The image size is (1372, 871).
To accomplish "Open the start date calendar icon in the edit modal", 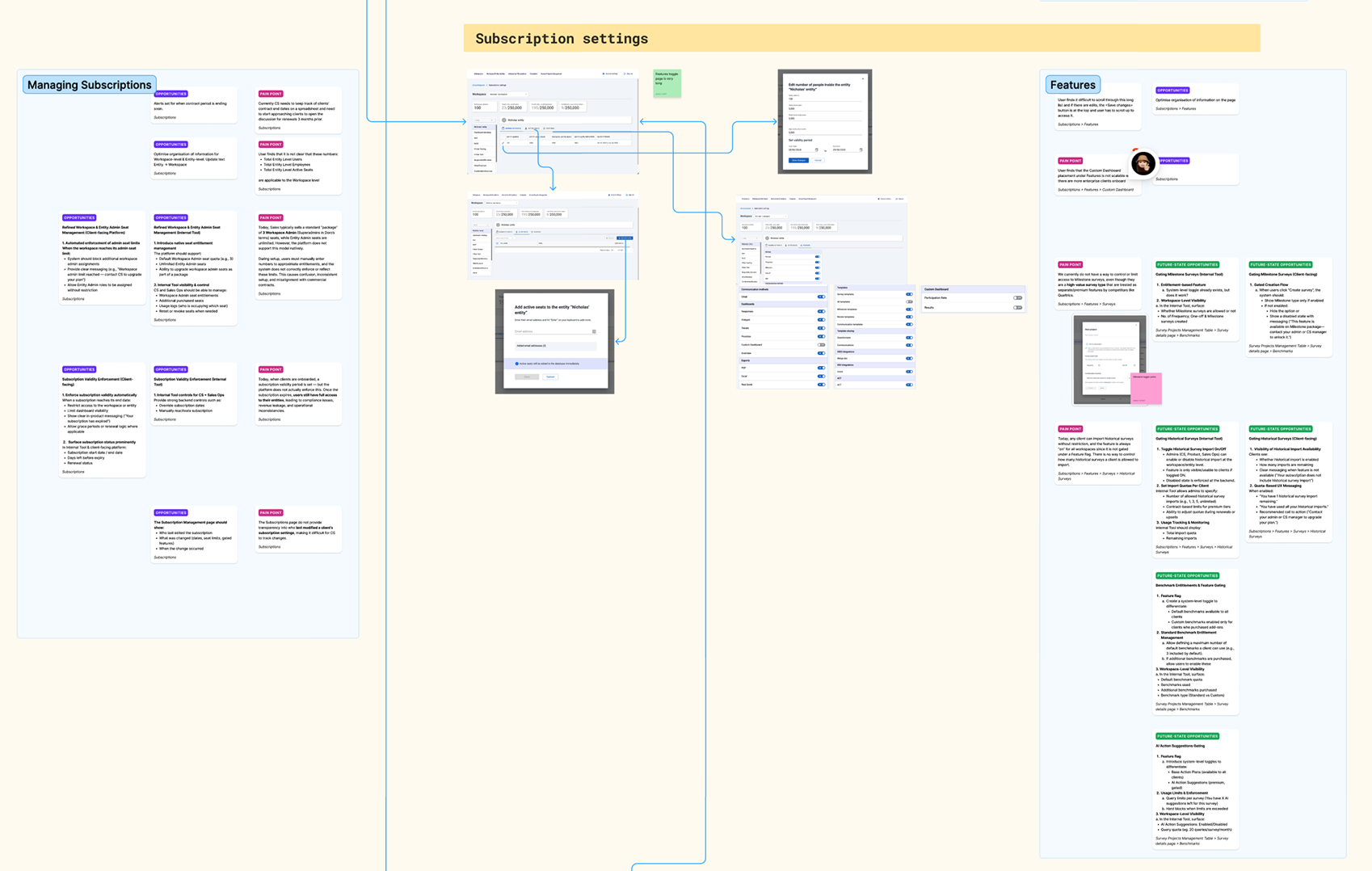I will (x=817, y=150).
